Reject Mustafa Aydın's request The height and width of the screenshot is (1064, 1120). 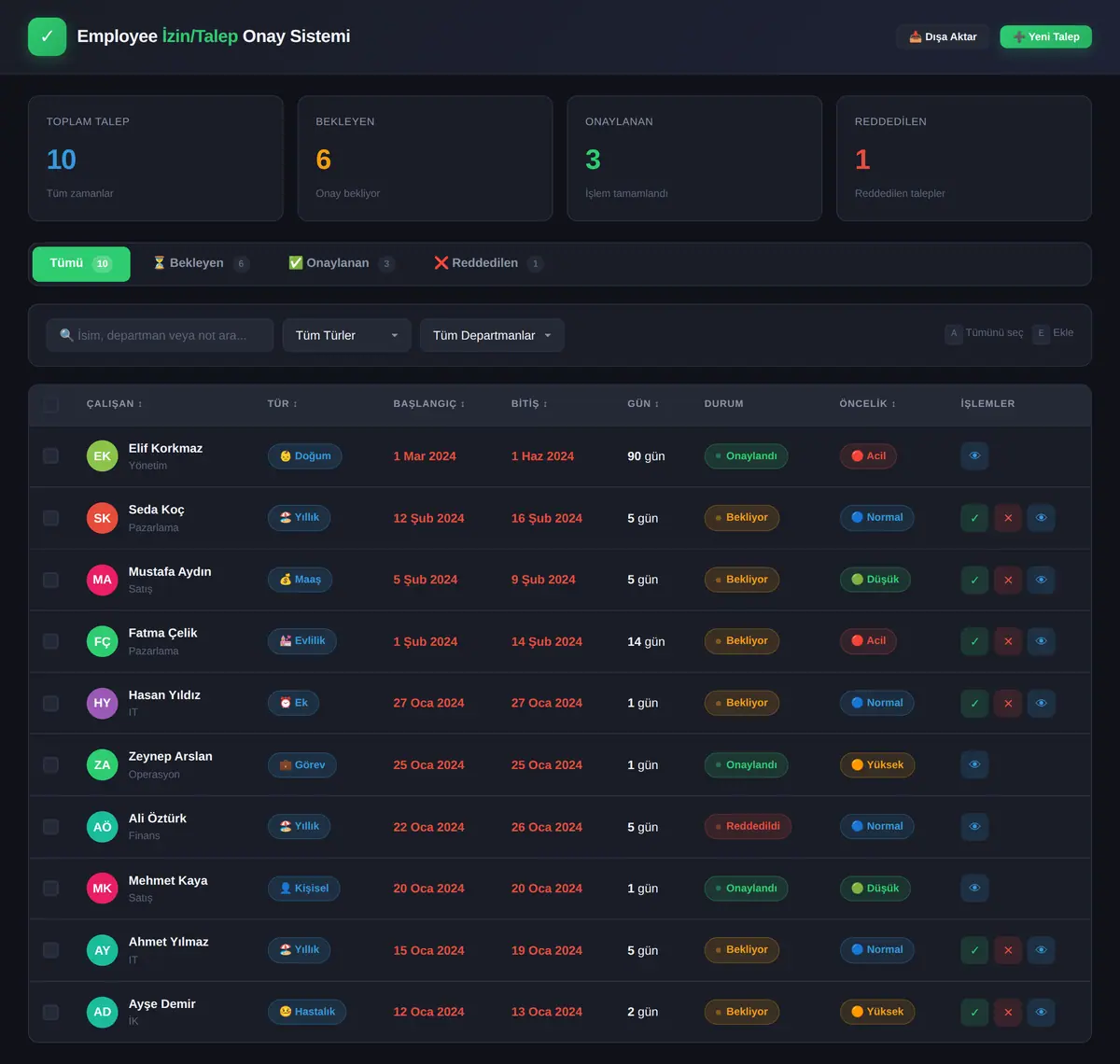click(x=1008, y=580)
